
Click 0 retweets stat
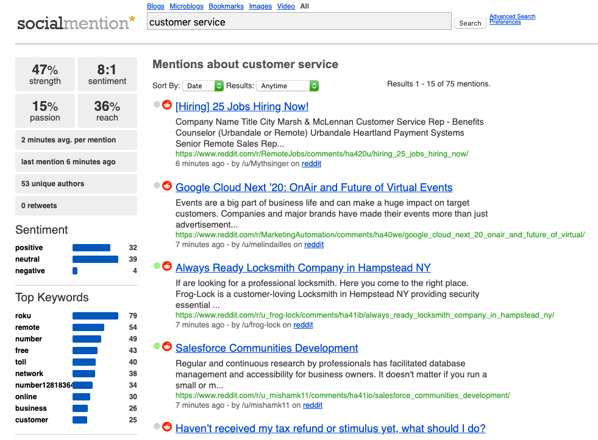[x=76, y=206]
